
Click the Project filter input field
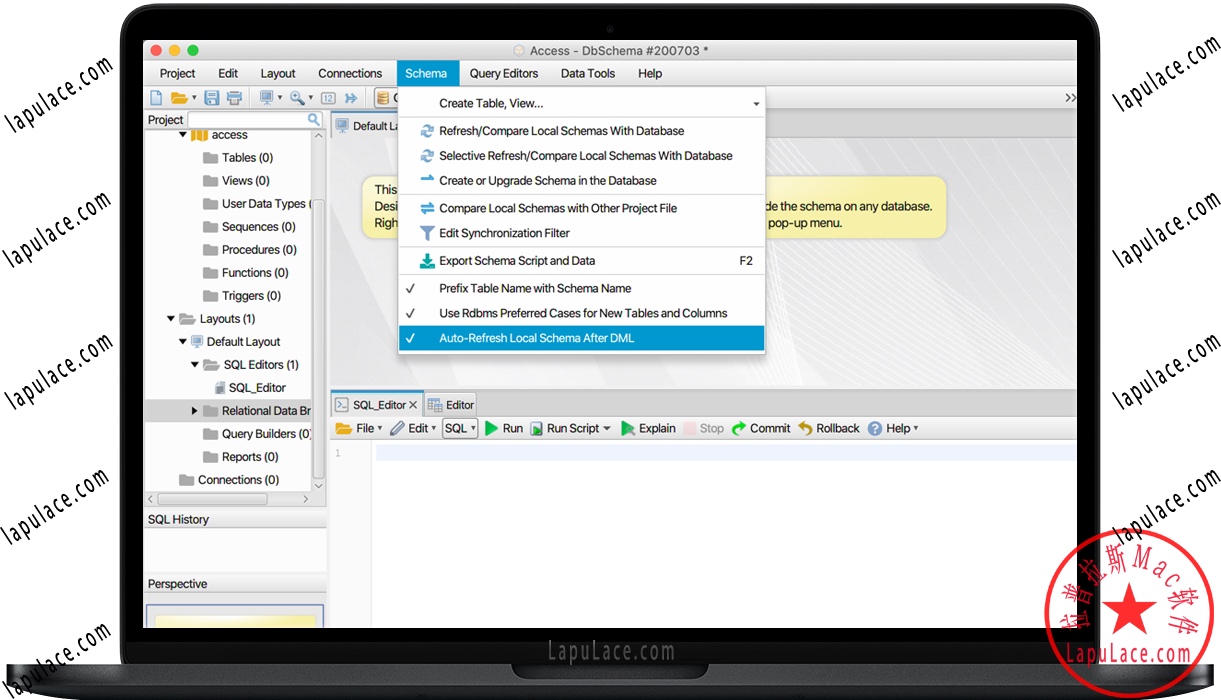pyautogui.click(x=248, y=119)
